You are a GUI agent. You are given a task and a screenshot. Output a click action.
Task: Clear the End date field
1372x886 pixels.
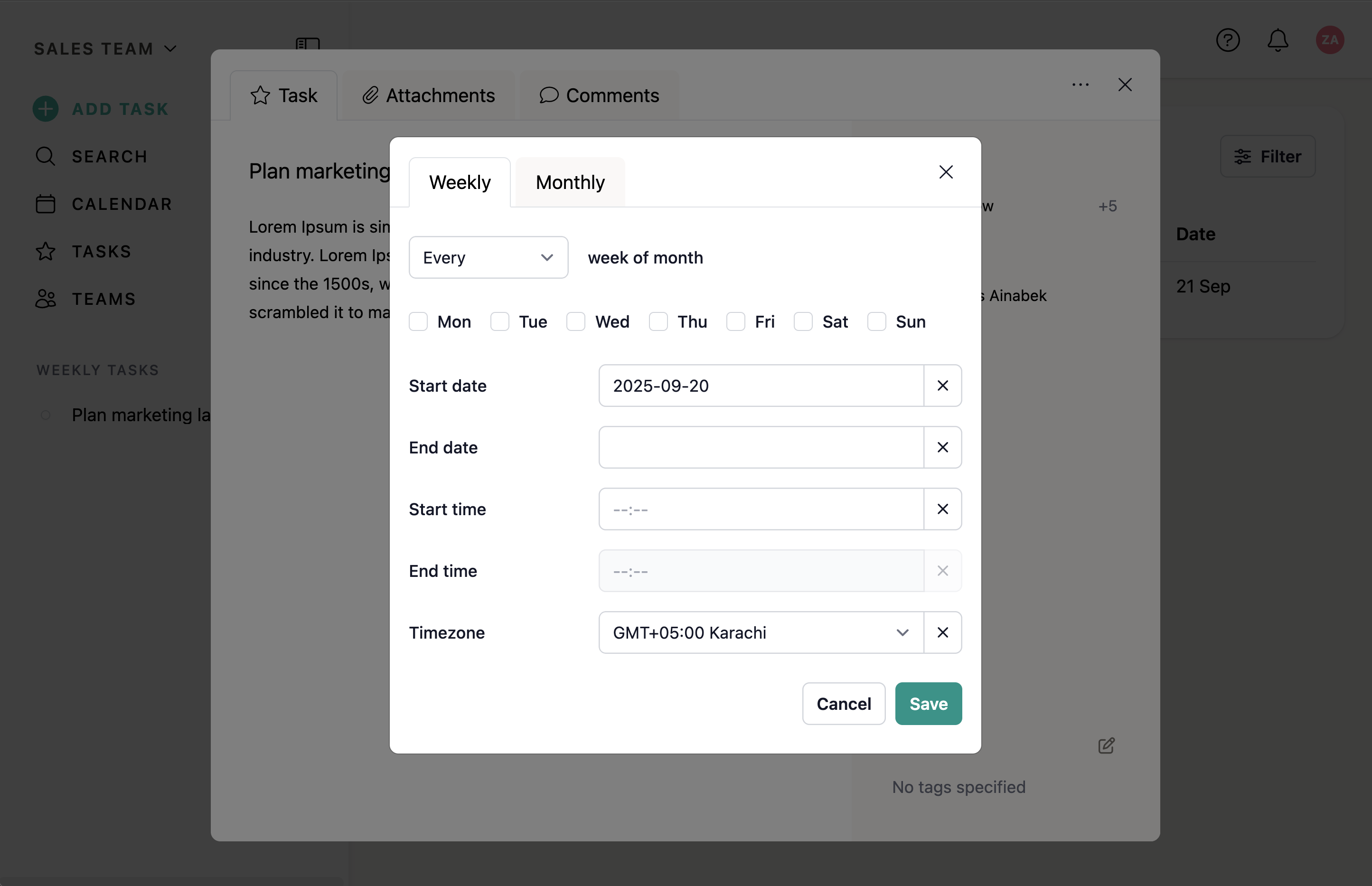[x=942, y=447]
